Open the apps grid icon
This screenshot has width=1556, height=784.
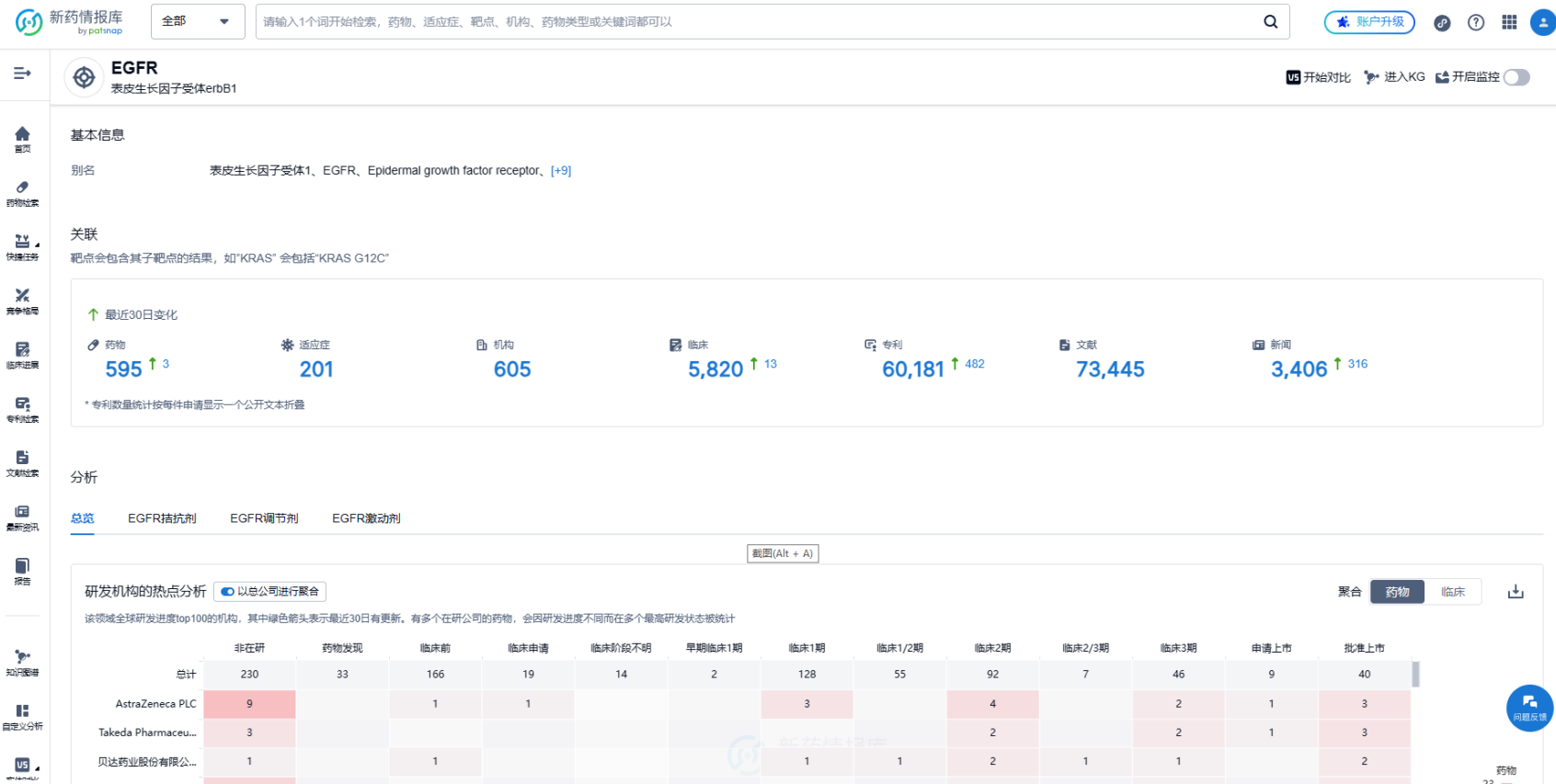1509,23
